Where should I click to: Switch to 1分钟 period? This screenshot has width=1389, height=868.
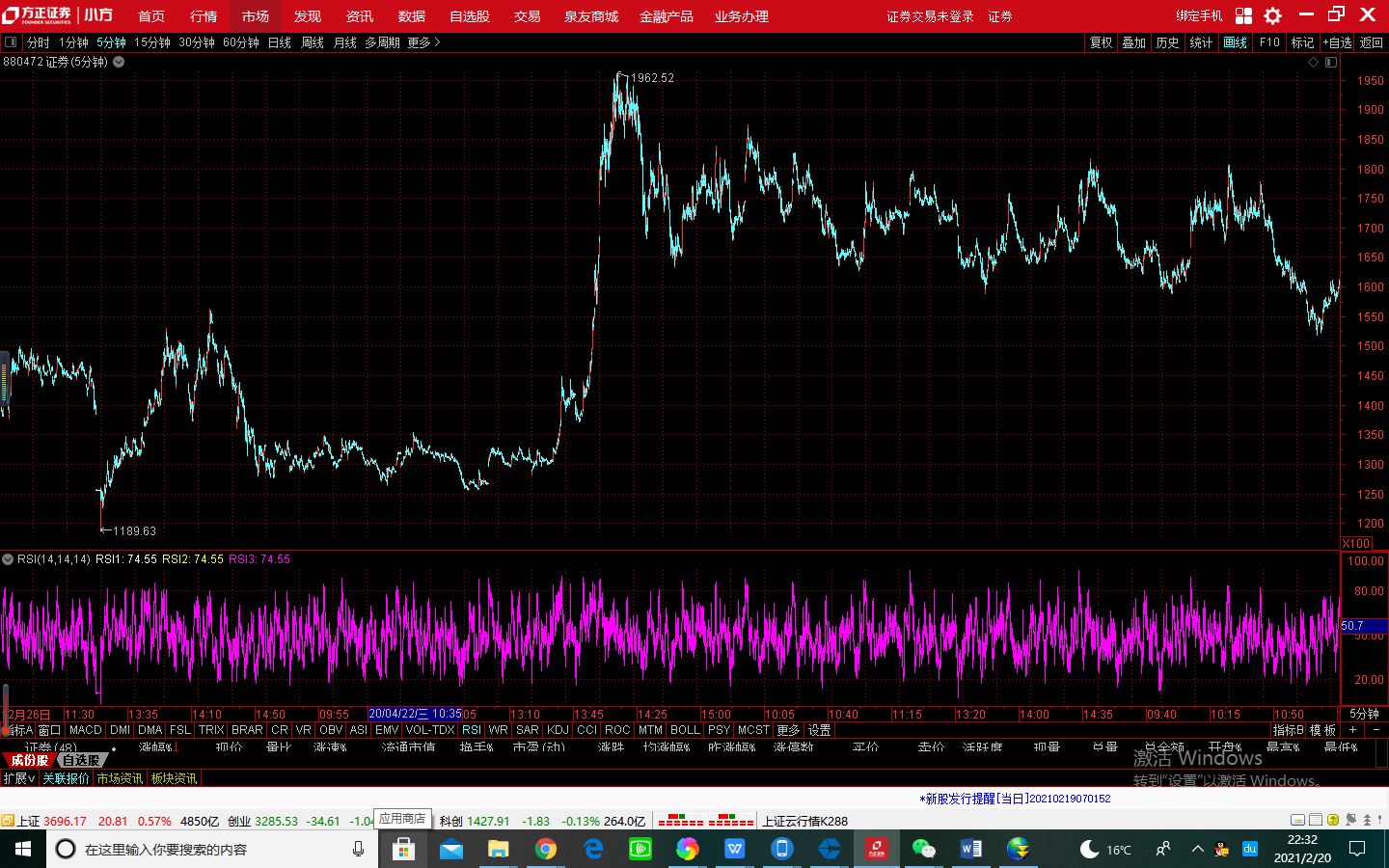(x=73, y=42)
